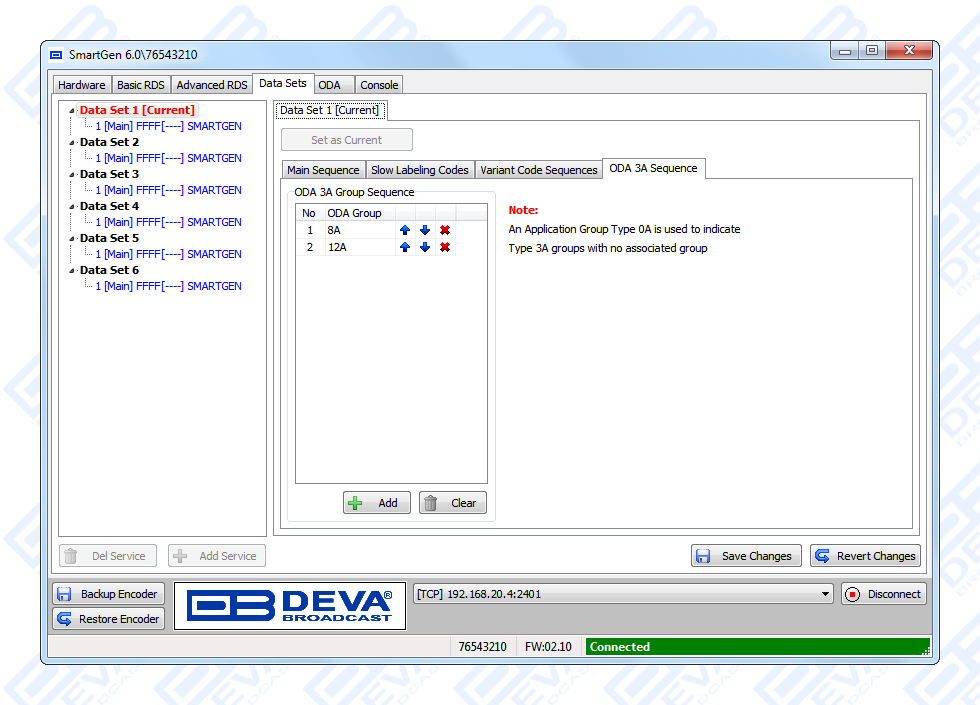The height and width of the screenshot is (705, 980).
Task: Click the DEVA Broadcast logo
Action: pos(290,606)
